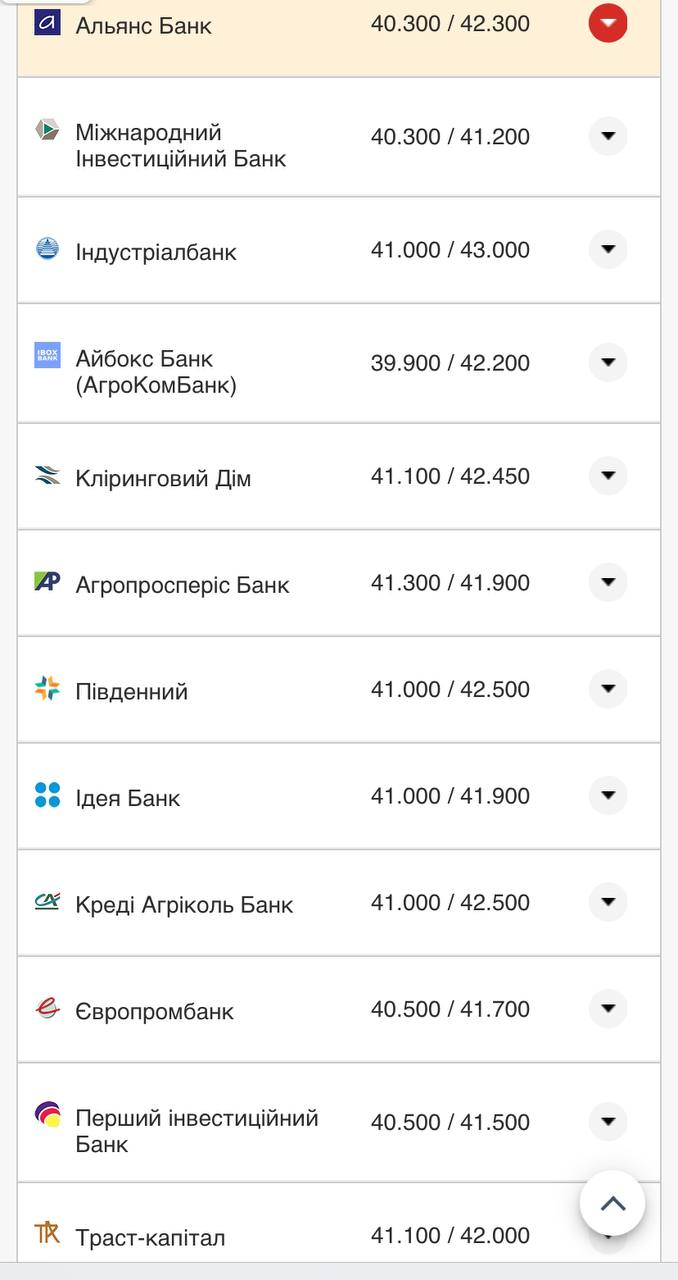Open the Траст-капітал bank name
Screen dimensions: 678x1280
pyautogui.click(x=150, y=1238)
